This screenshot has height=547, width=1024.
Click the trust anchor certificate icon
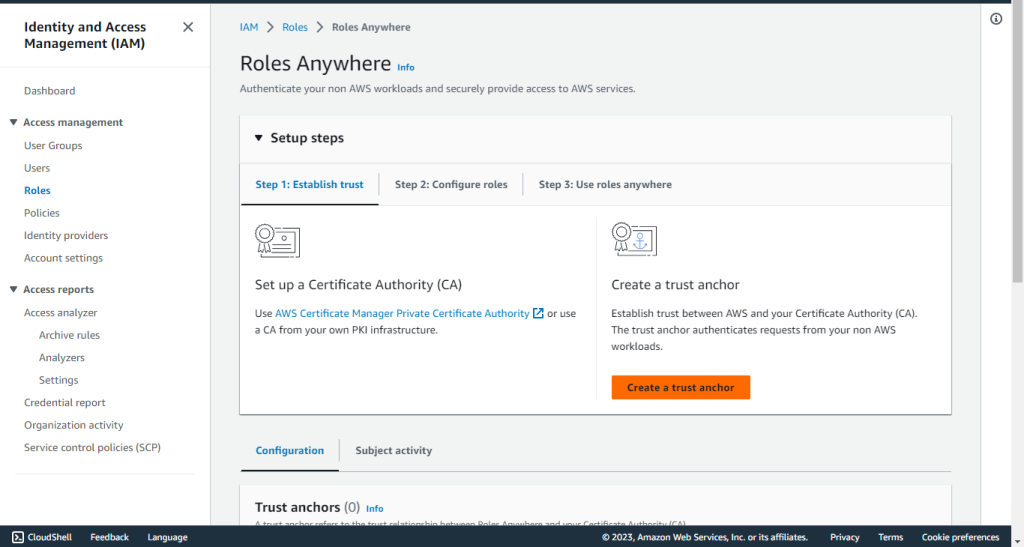[634, 240]
